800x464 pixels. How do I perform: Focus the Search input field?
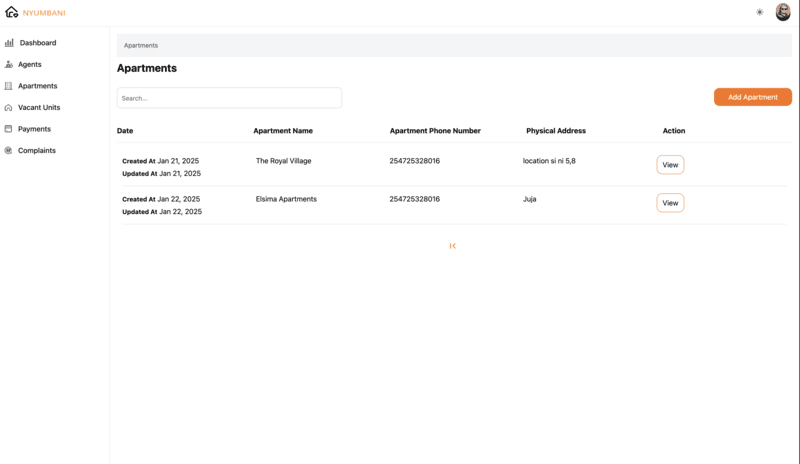(x=229, y=98)
